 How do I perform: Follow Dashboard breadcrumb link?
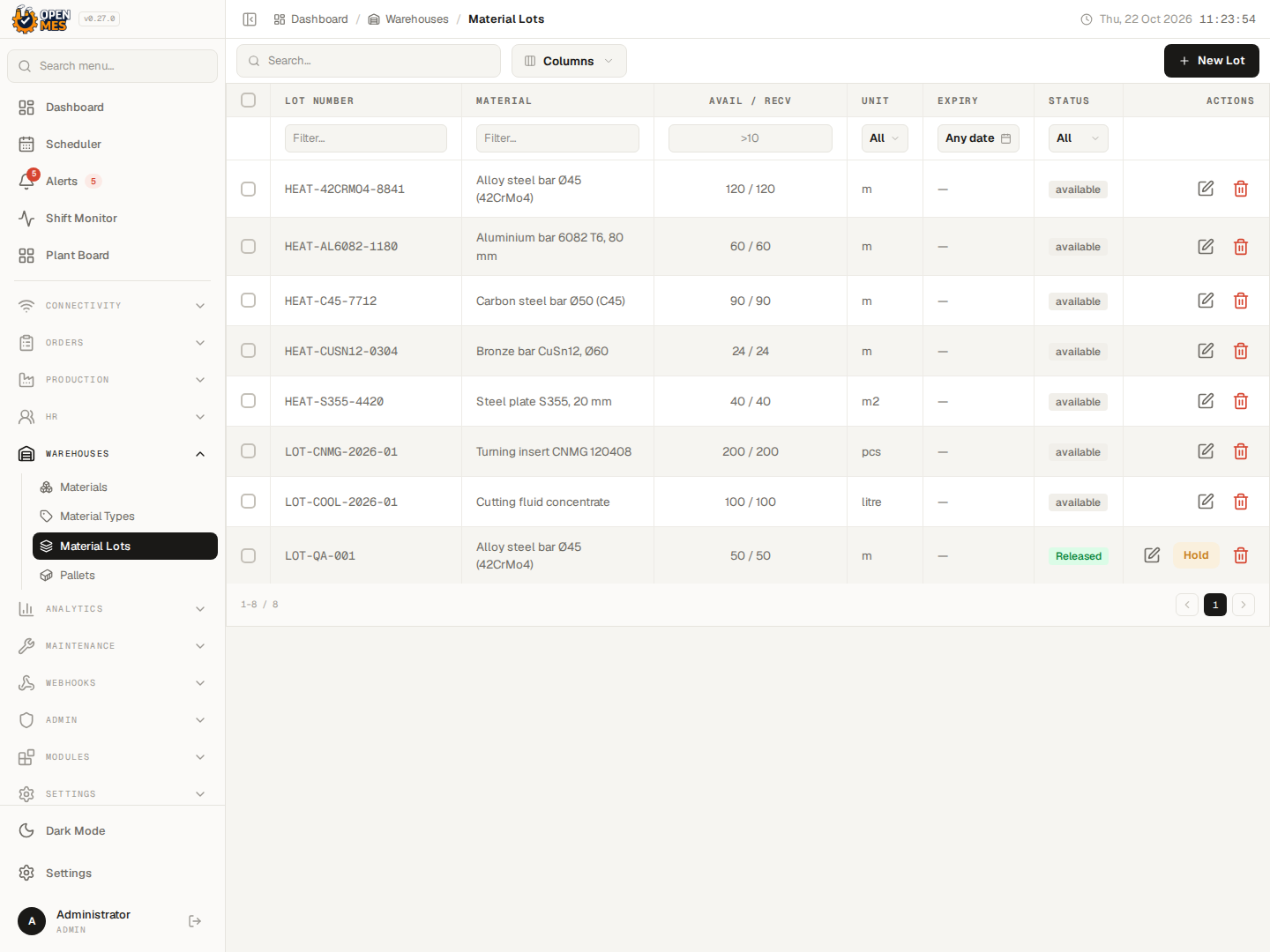tap(310, 19)
